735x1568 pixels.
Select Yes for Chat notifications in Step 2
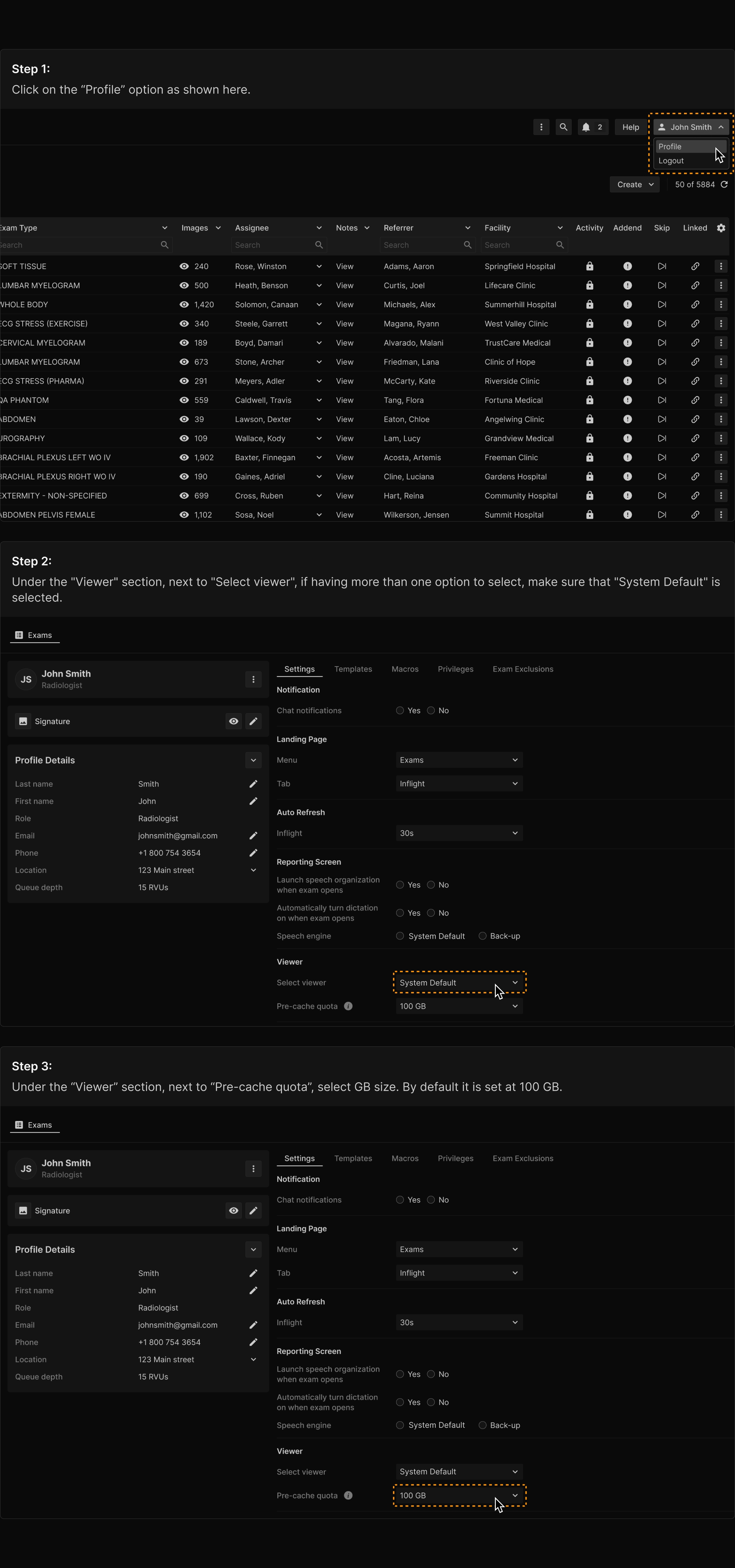(x=400, y=710)
